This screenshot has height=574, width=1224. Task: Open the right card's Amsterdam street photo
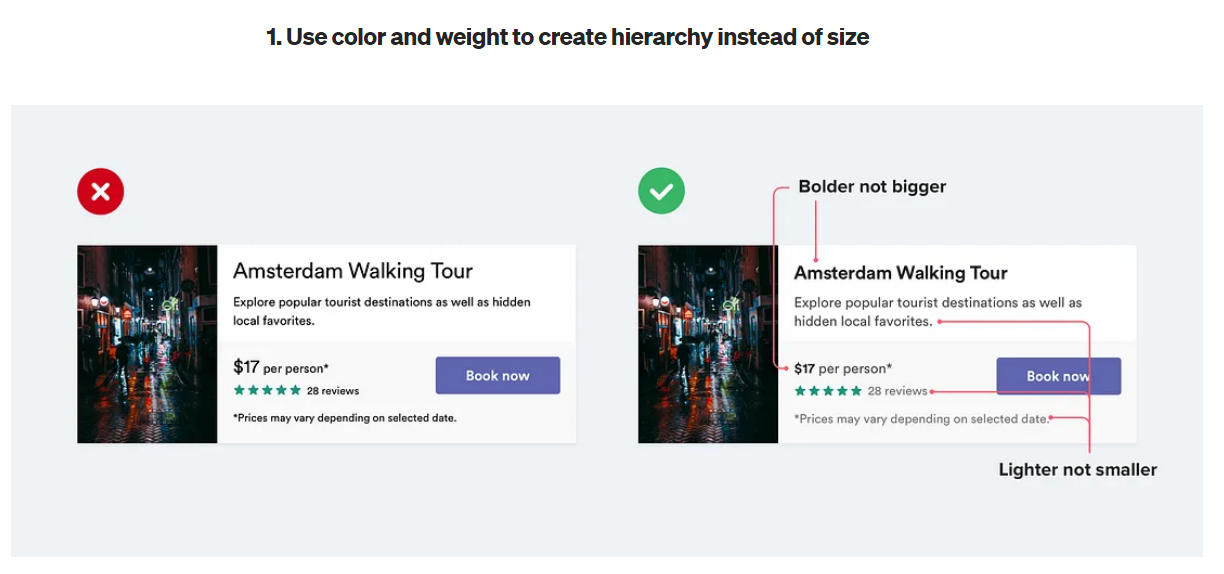coord(708,344)
